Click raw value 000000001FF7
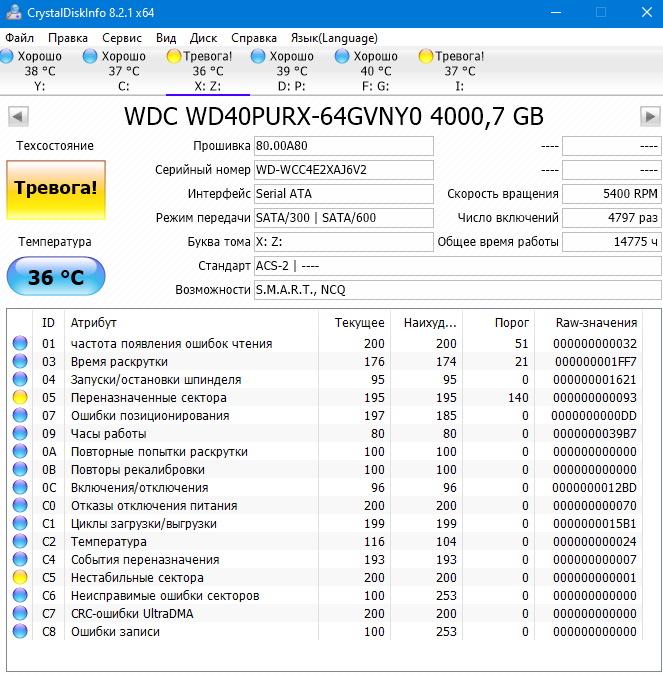 (x=595, y=362)
